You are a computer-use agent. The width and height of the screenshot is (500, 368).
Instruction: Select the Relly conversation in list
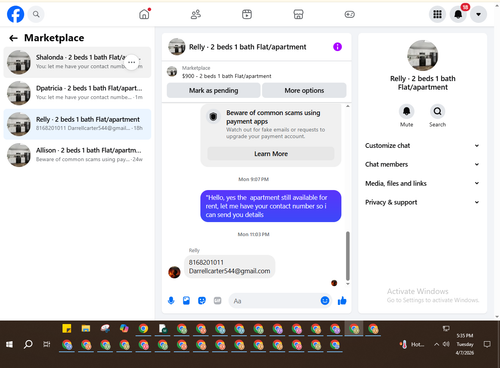[77, 124]
